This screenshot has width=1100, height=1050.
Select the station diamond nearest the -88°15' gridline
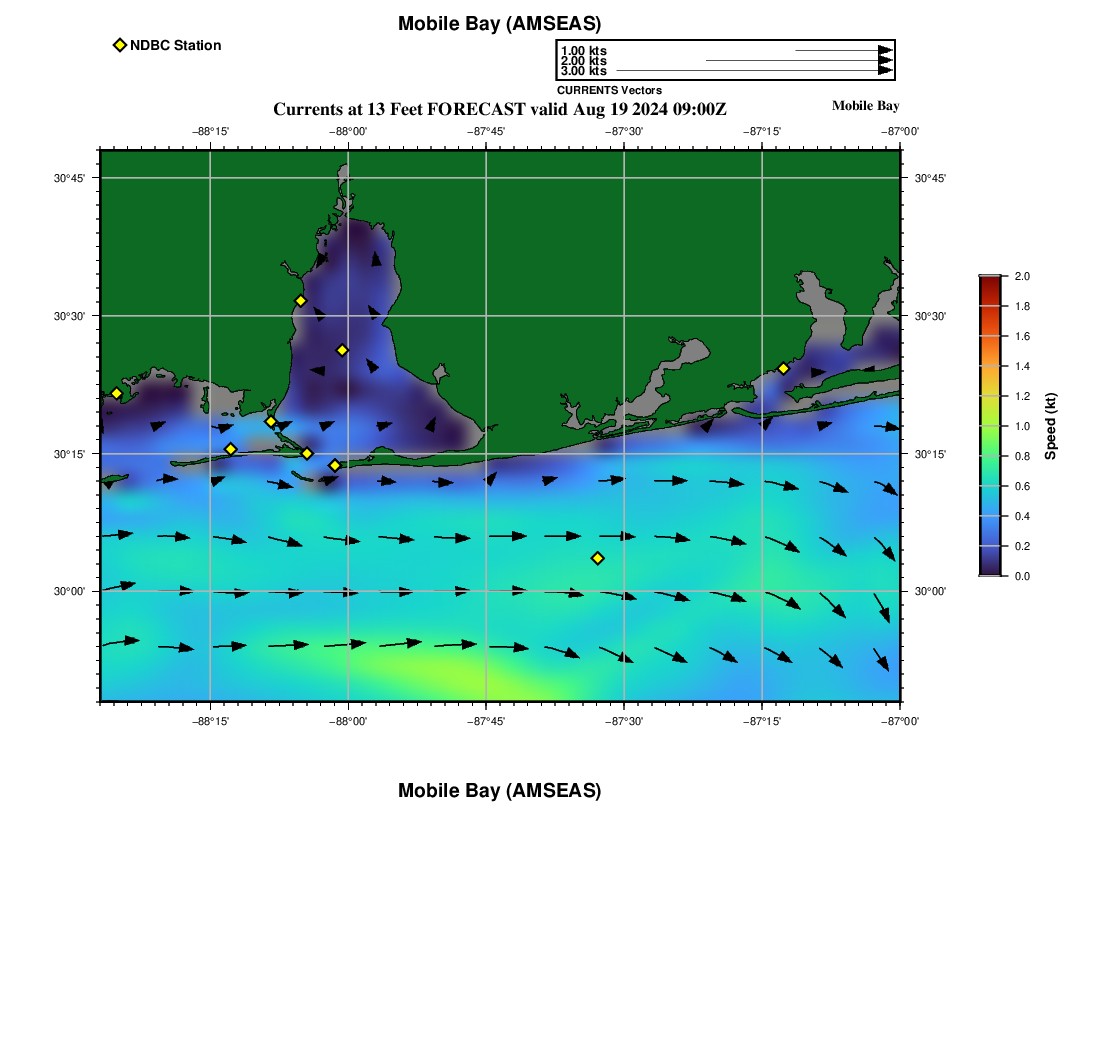coord(230,449)
